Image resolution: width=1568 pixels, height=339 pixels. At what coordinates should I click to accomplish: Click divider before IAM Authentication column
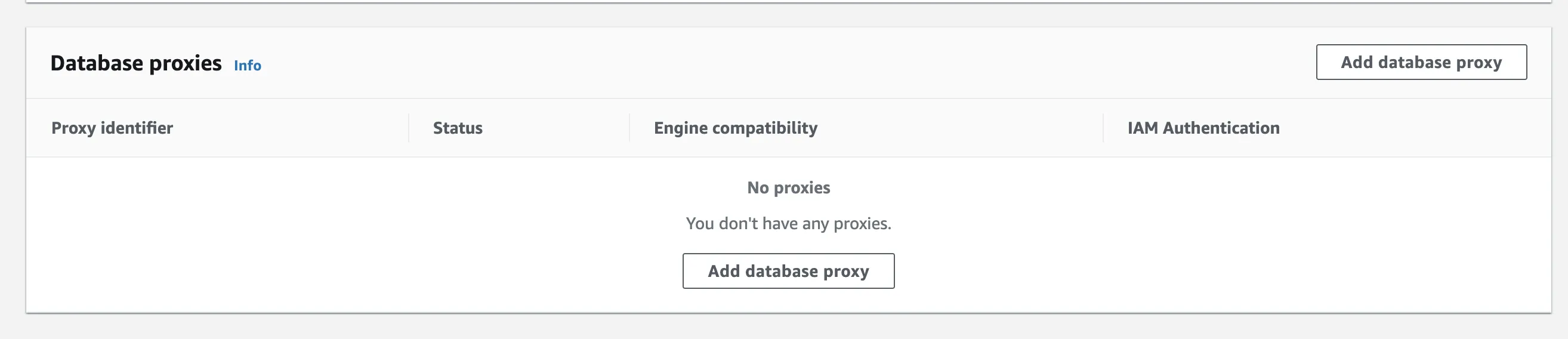[x=1103, y=128]
